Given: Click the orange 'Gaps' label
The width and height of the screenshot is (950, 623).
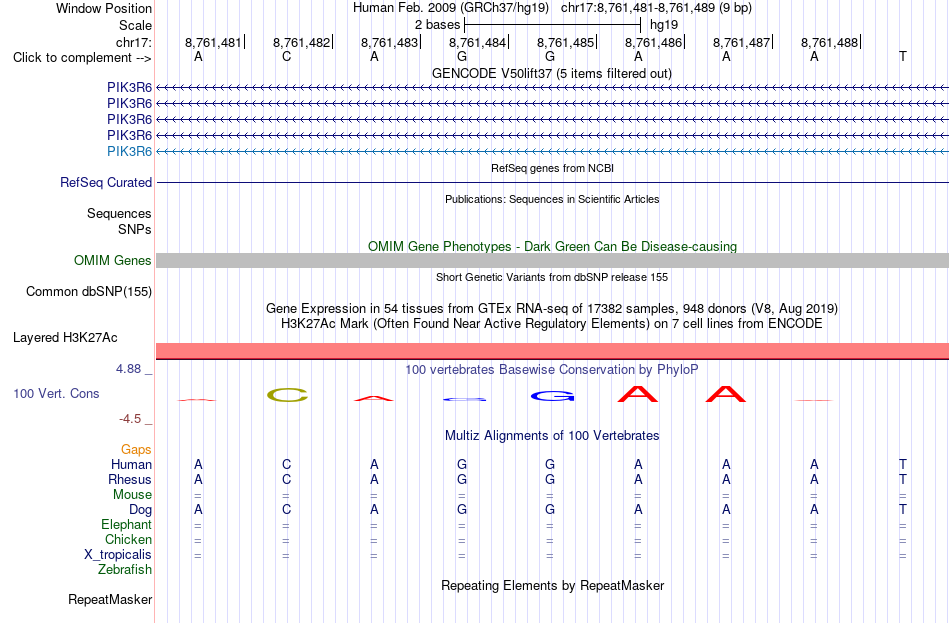Looking at the screenshot, I should (x=136, y=450).
